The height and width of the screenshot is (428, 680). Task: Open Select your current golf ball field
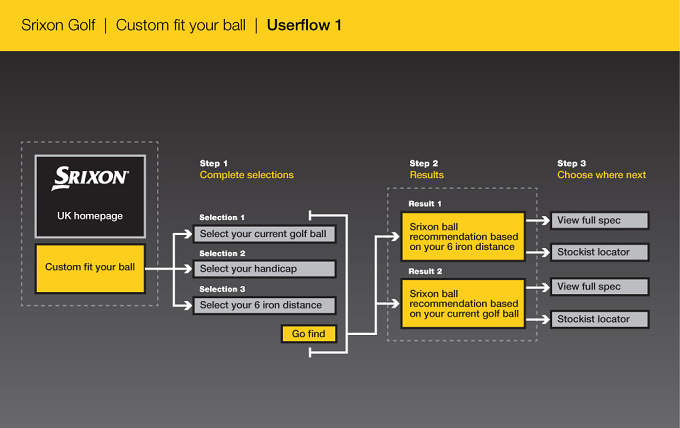(x=265, y=234)
